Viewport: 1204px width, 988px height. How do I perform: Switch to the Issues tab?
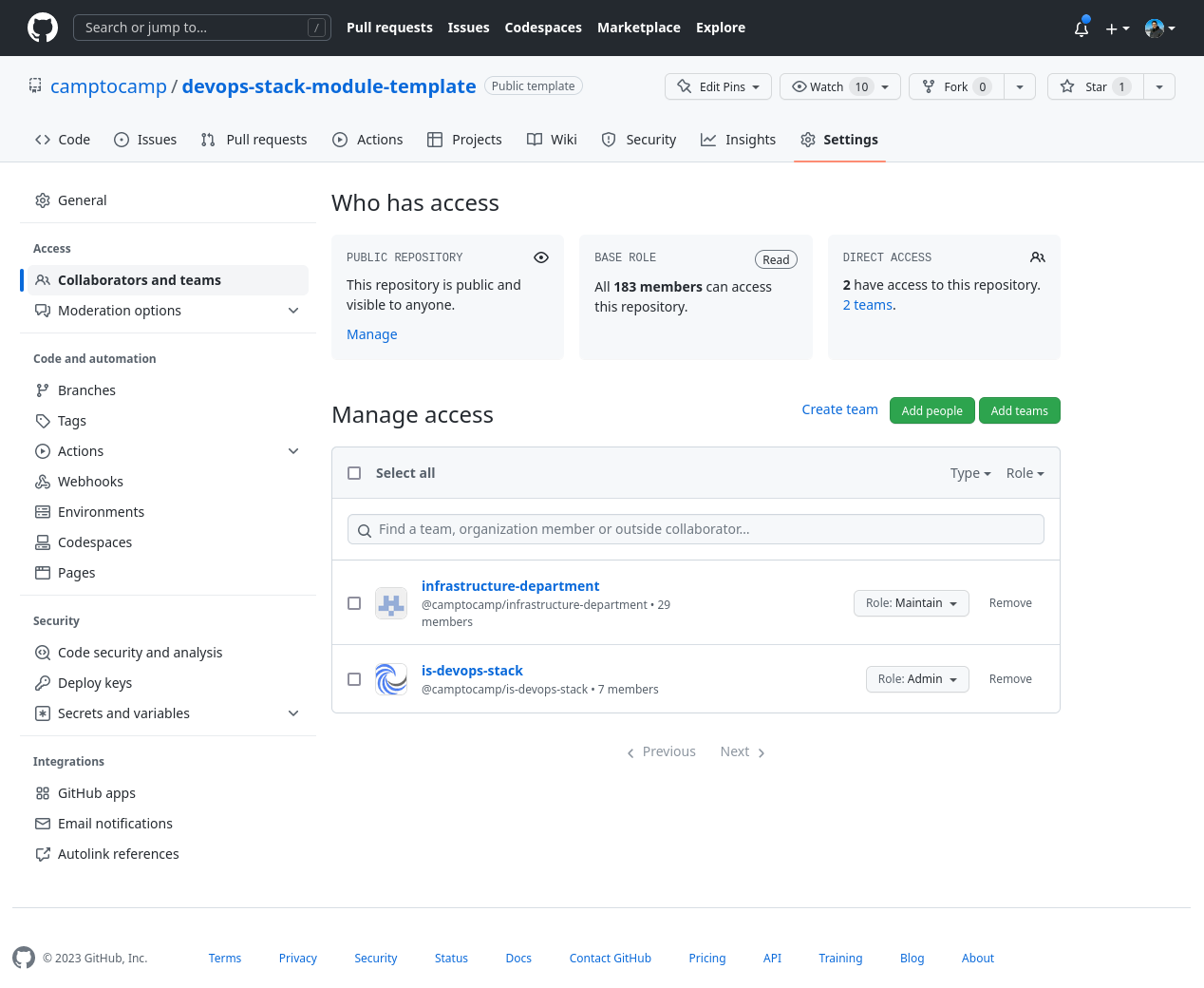click(145, 140)
